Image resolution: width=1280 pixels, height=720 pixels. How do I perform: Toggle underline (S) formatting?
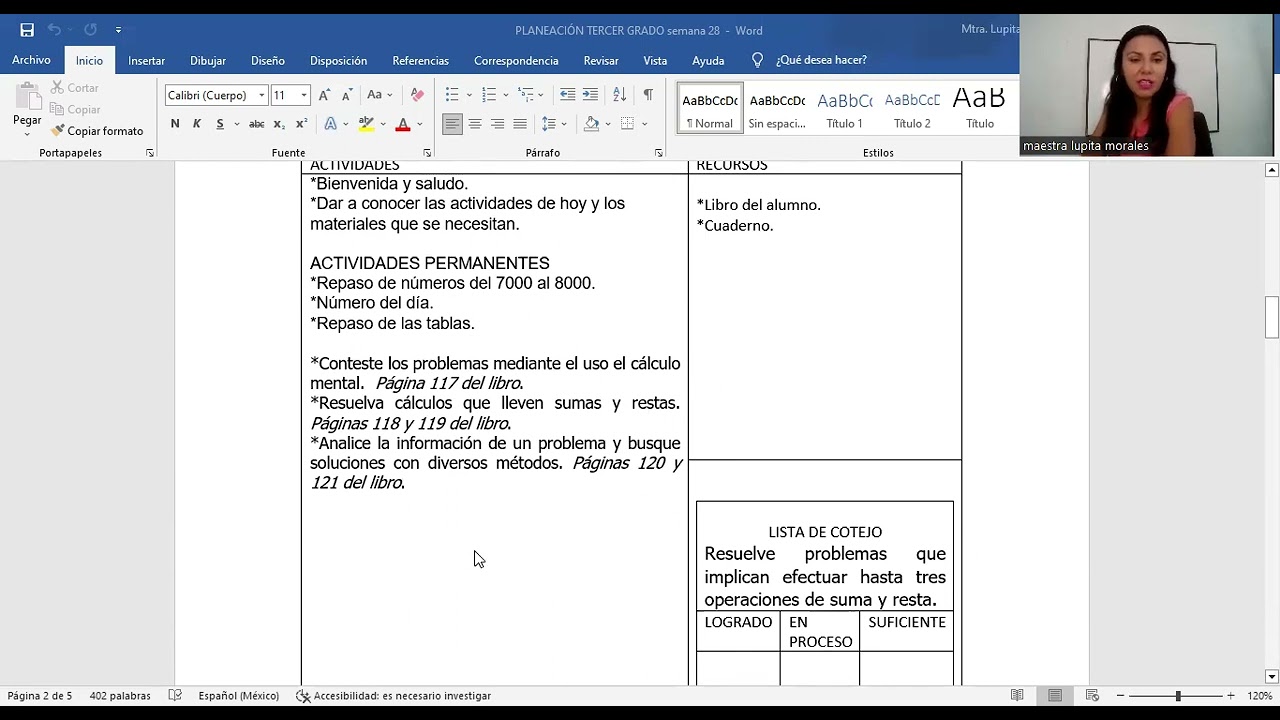[220, 124]
